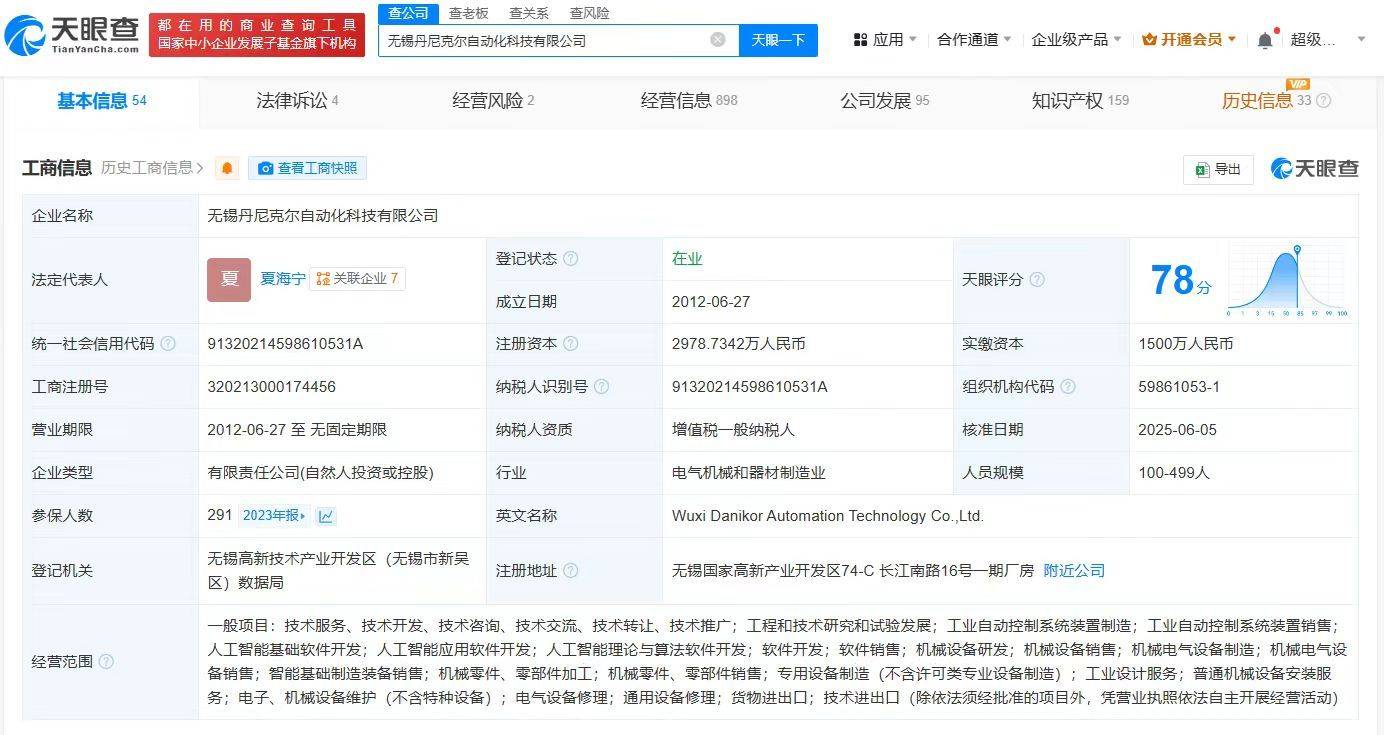Open the 应用 dropdown menu
The image size is (1384, 735).
click(x=885, y=40)
